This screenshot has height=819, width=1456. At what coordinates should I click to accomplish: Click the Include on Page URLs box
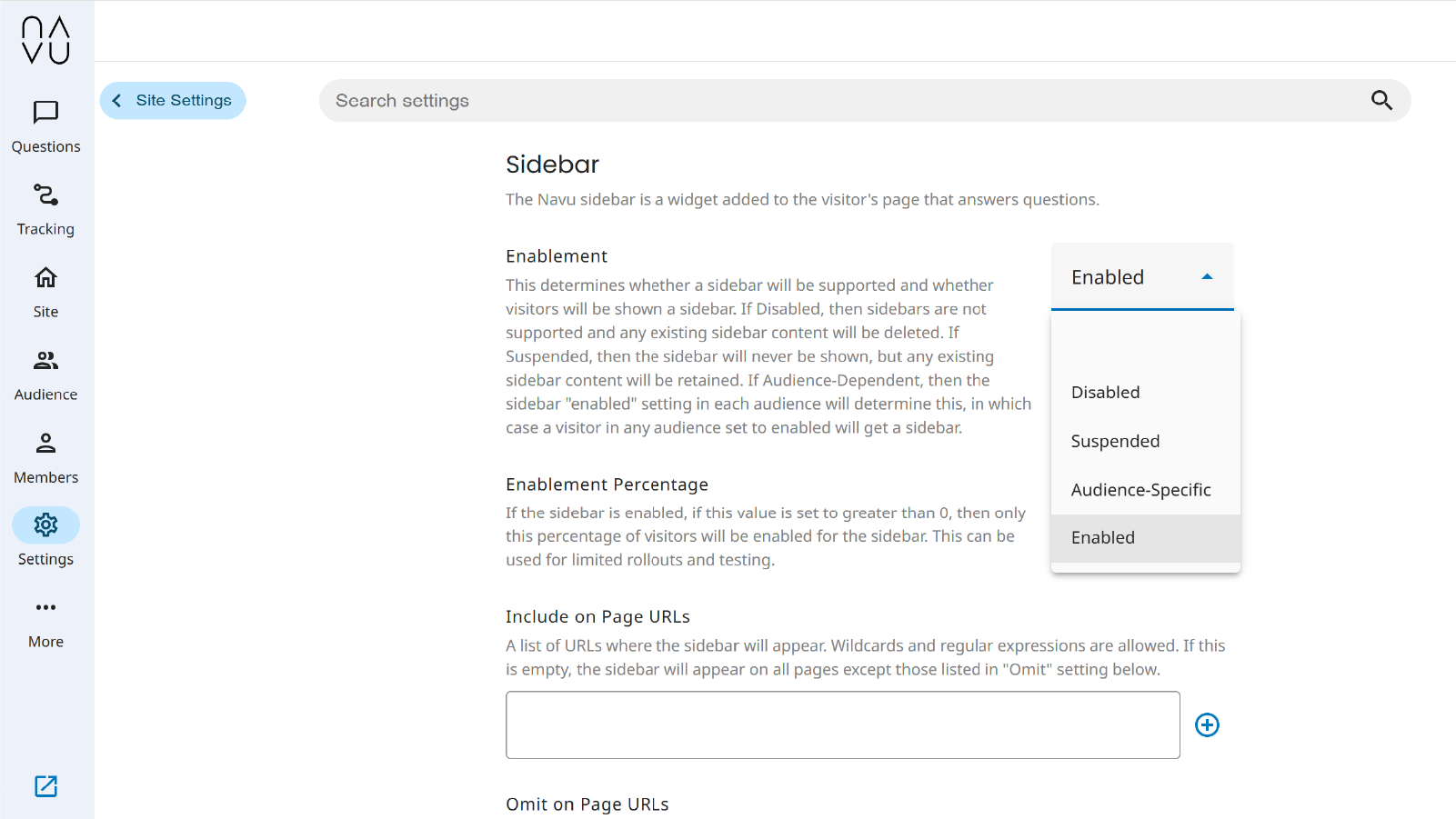click(x=842, y=724)
